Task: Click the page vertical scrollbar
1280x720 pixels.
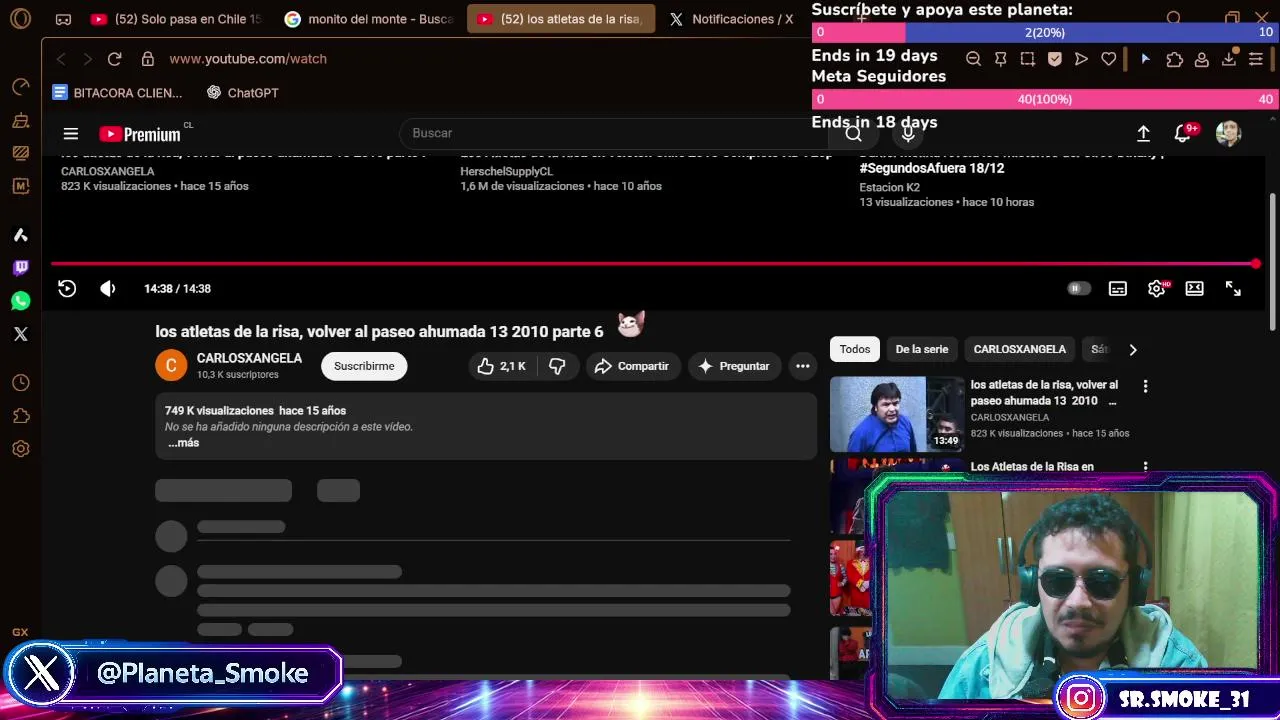Action: 1273,260
